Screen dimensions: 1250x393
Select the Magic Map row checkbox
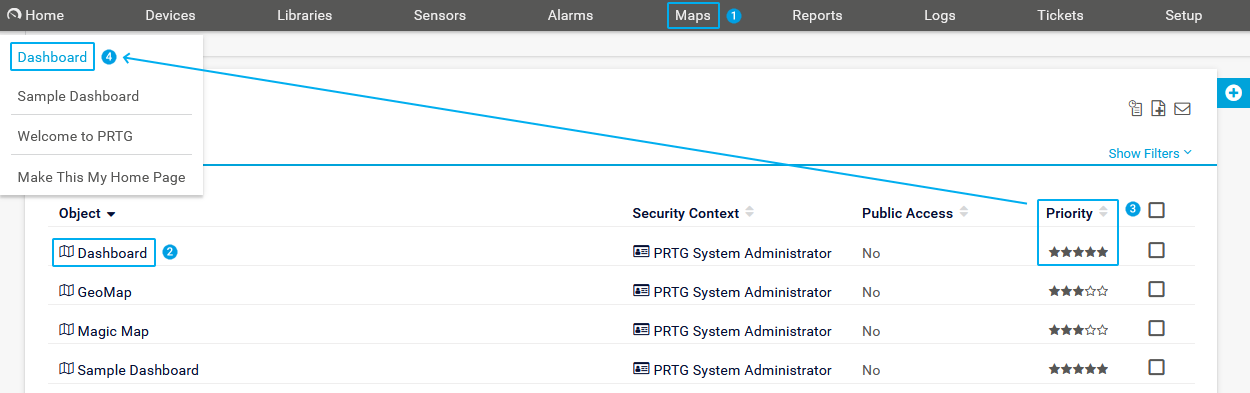pyautogui.click(x=1156, y=328)
